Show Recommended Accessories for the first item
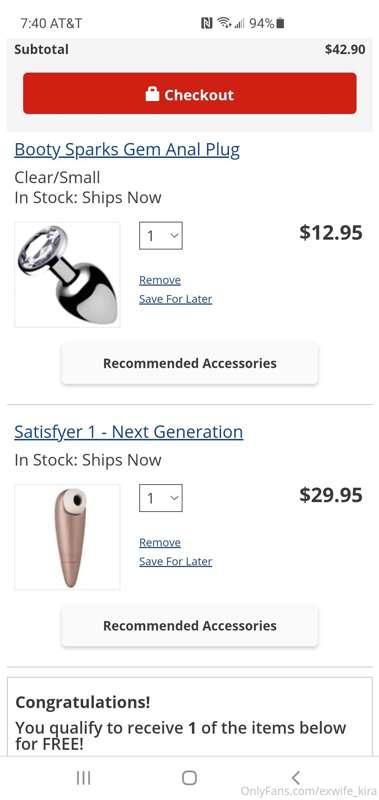Viewport: 379px width, 800px height. pyautogui.click(x=190, y=363)
